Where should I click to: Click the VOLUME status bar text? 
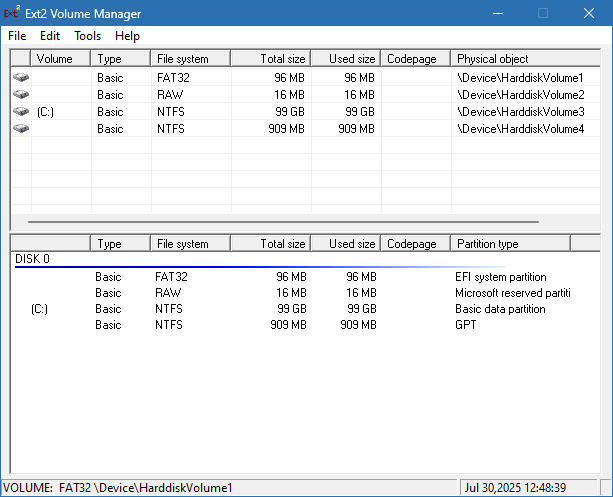118,488
